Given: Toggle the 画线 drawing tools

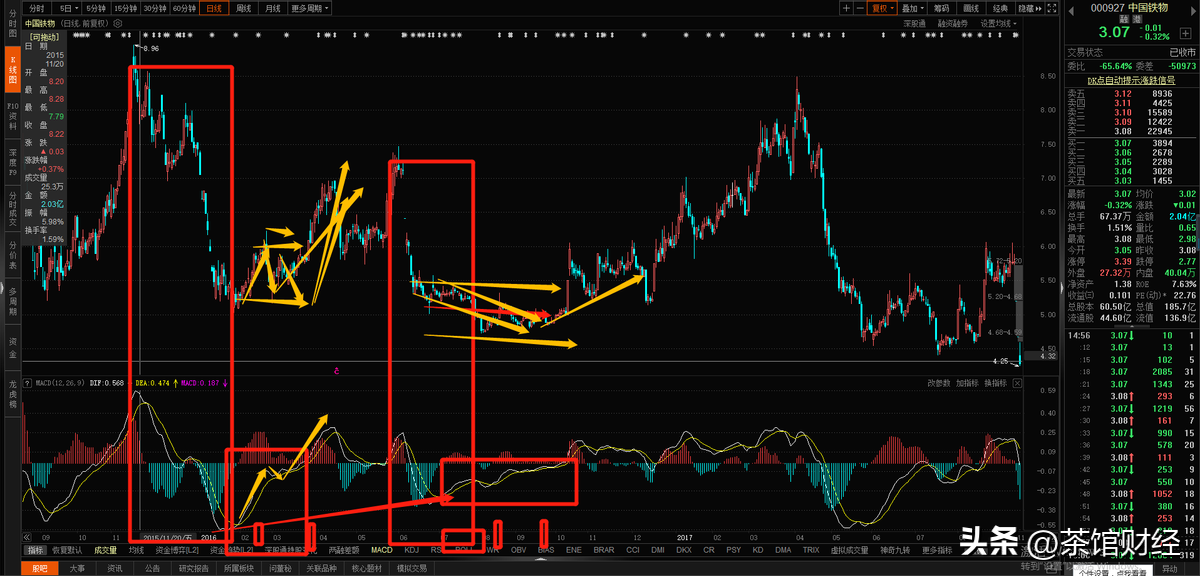Looking at the screenshot, I should pos(971,8).
